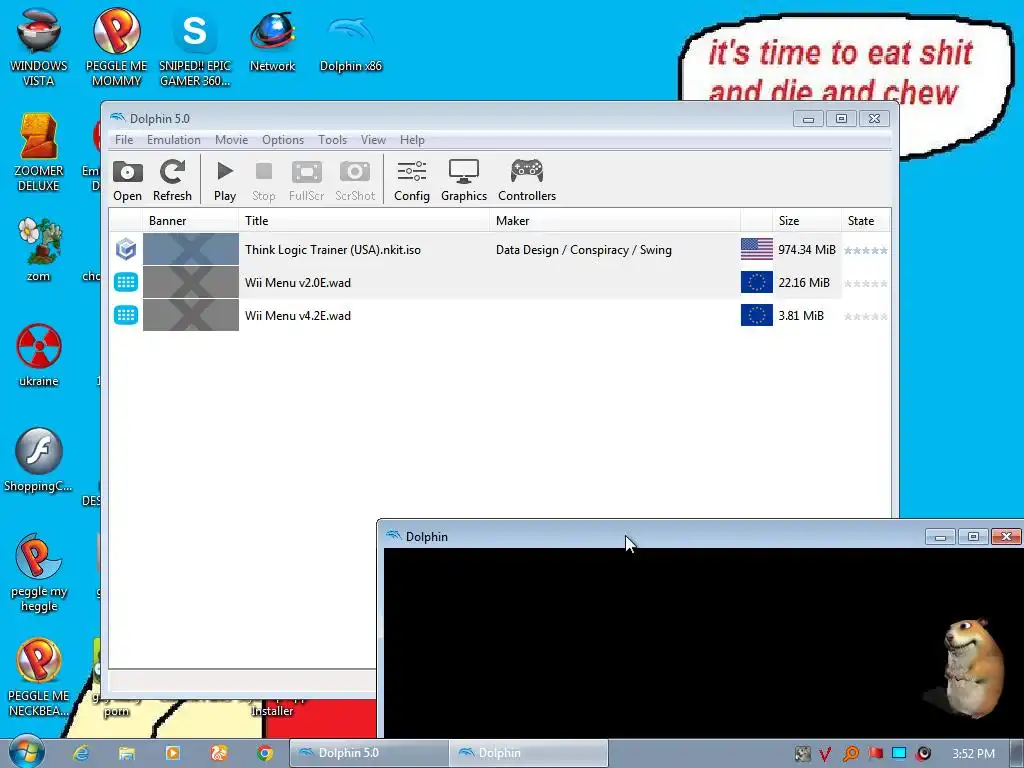Select Wii Menu v2.0E.wad entry
The height and width of the screenshot is (768, 1024).
pyautogui.click(x=298, y=283)
